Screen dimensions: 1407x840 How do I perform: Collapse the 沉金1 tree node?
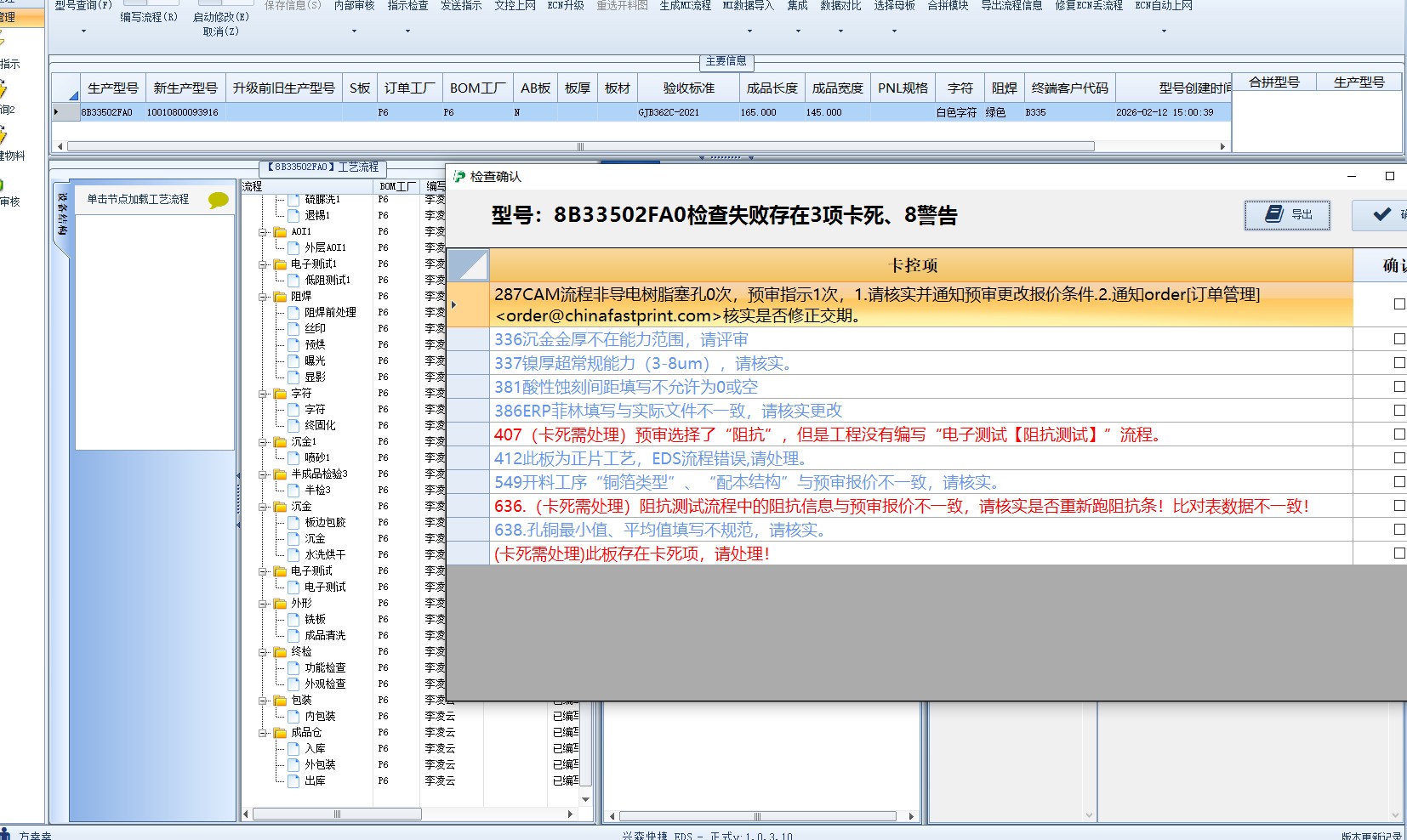[x=264, y=442]
